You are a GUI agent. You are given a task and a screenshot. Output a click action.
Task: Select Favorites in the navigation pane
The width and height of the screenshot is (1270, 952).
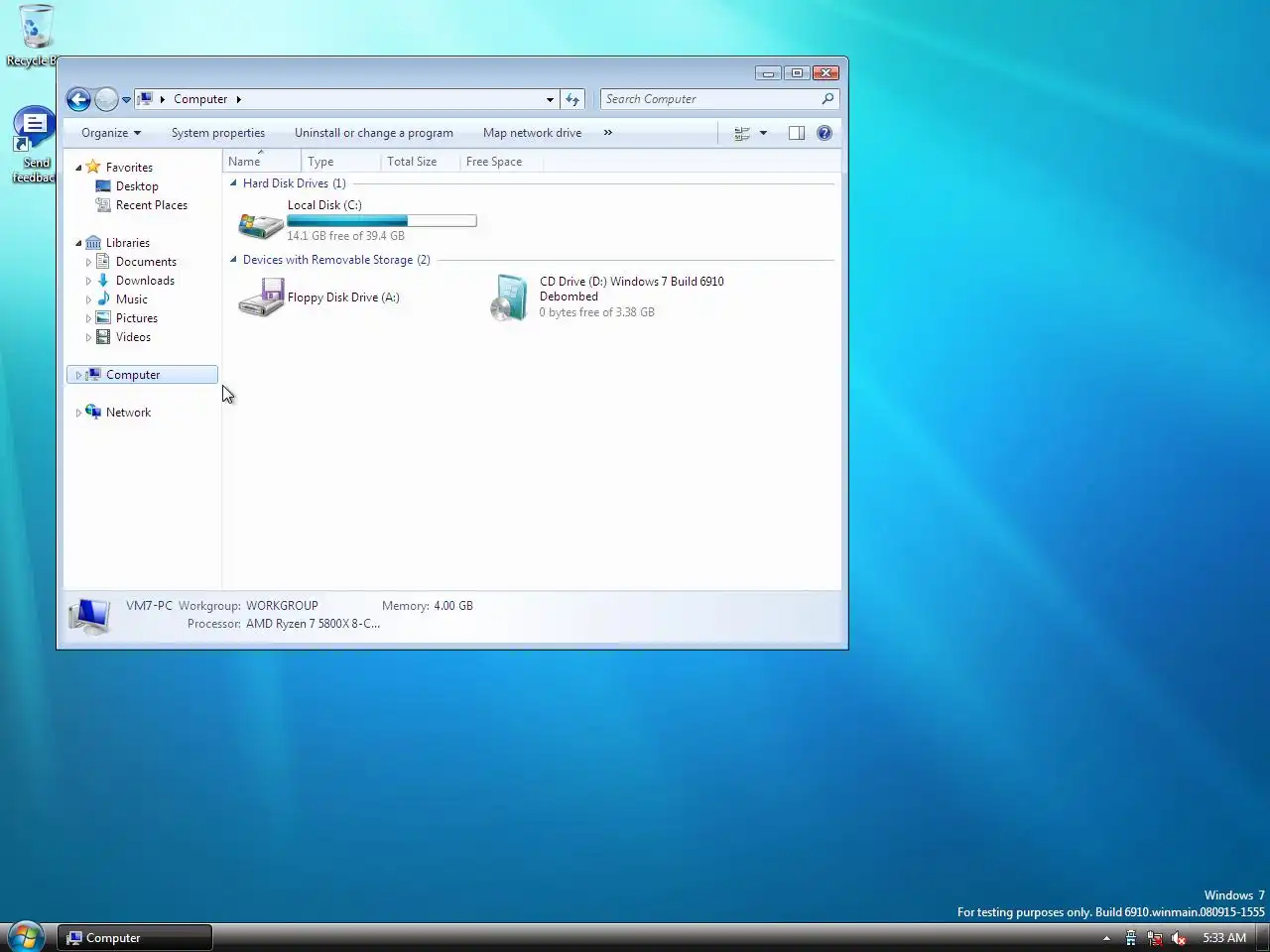coord(129,168)
